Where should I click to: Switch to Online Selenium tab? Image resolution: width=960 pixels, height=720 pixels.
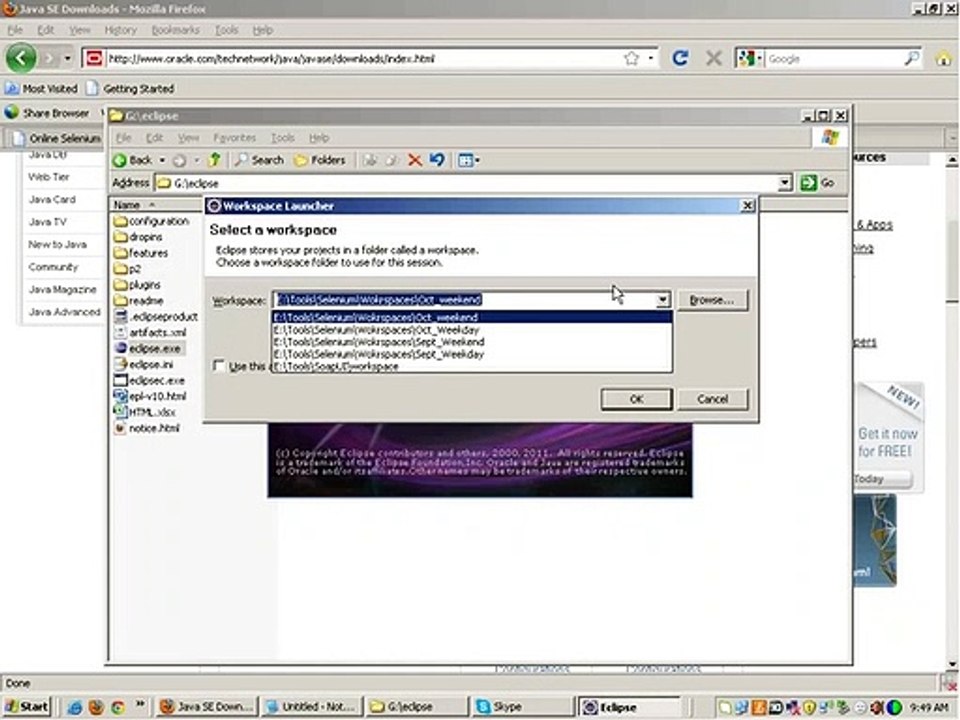(56, 138)
